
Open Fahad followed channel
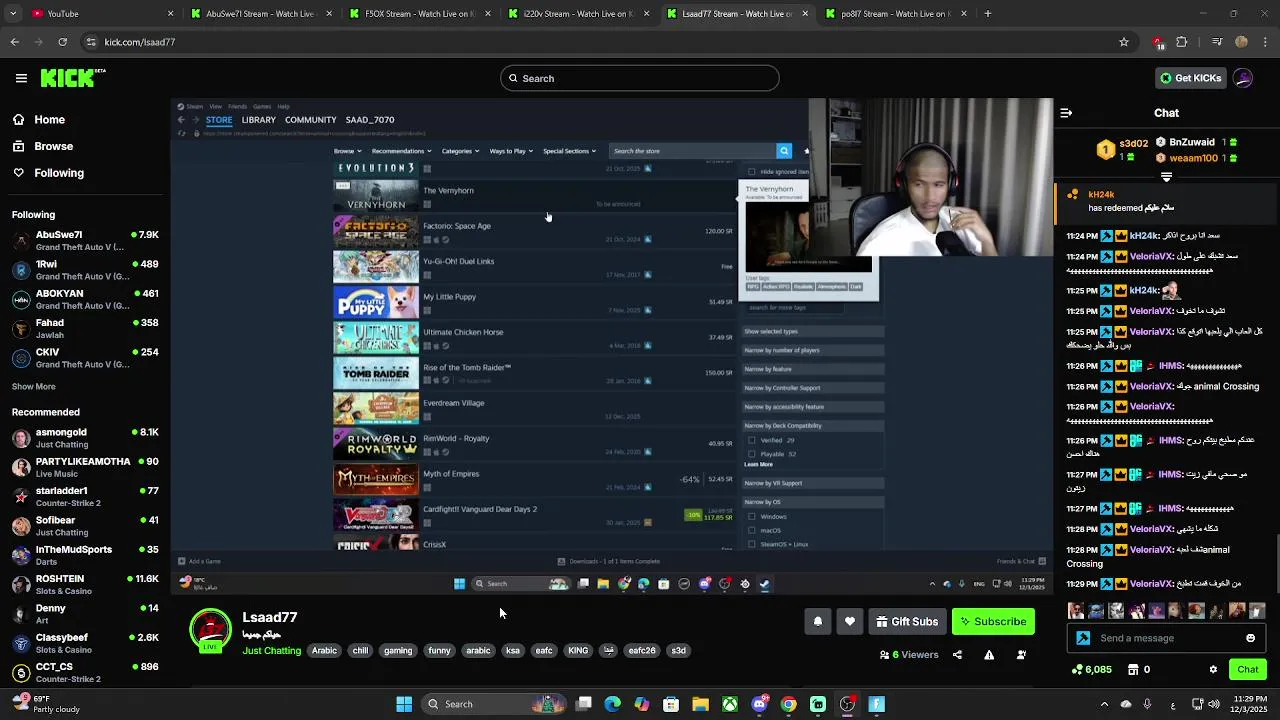(84, 329)
